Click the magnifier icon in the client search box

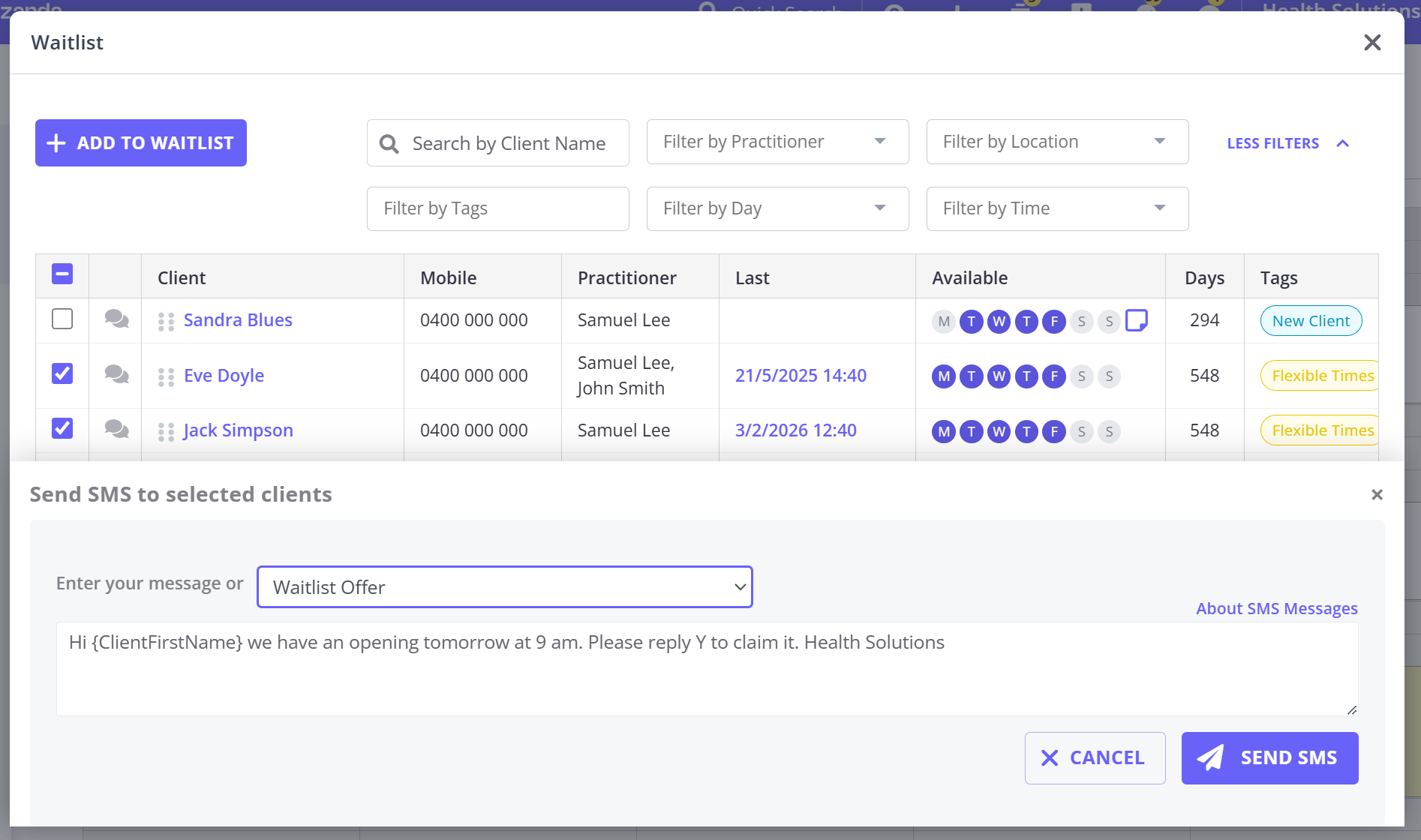(x=389, y=144)
